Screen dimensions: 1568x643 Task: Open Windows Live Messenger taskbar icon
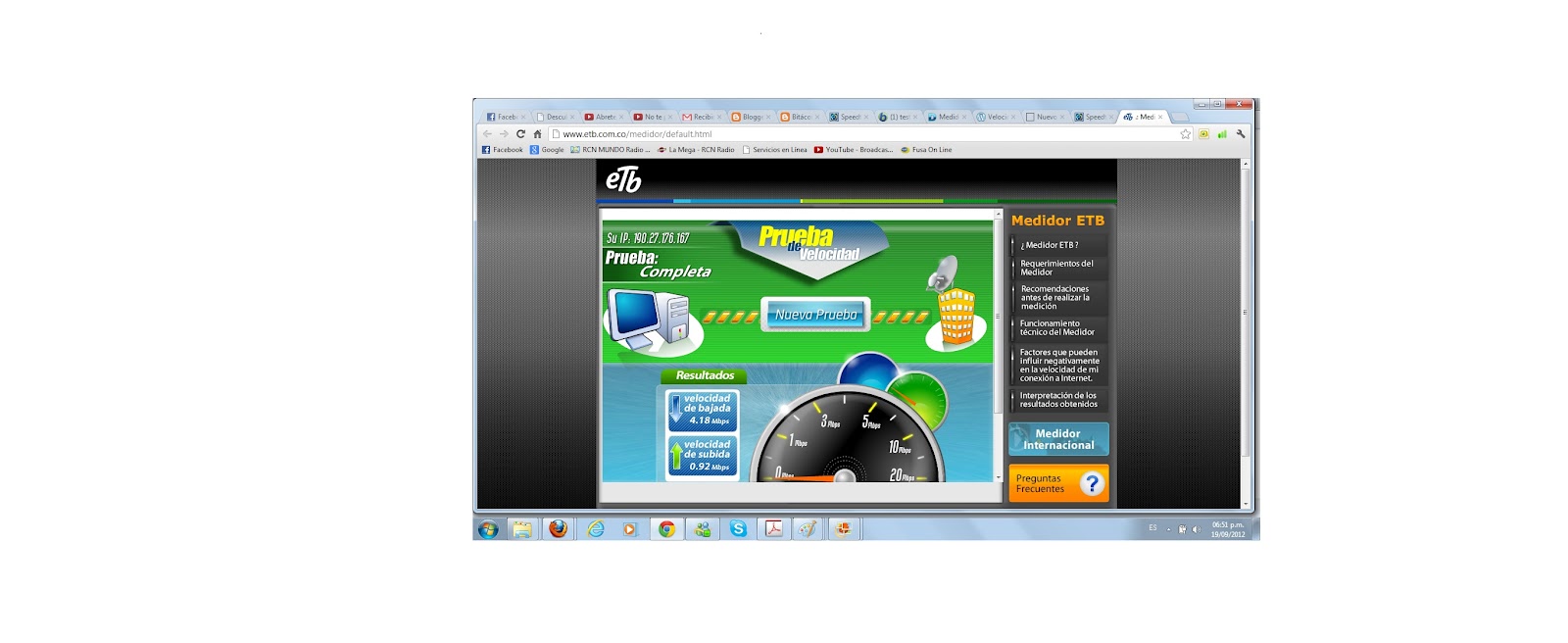tap(703, 529)
